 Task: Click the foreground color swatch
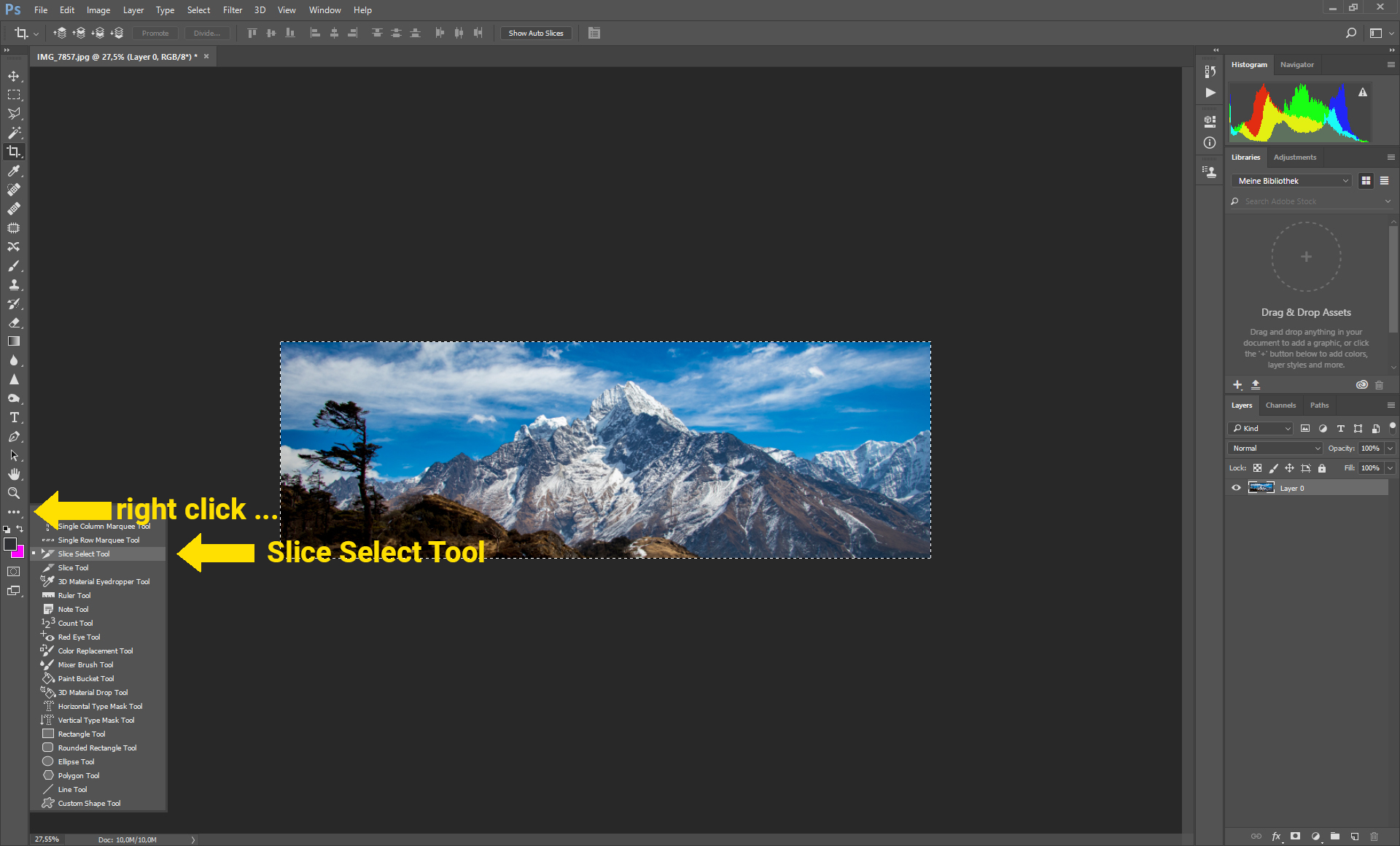pyautogui.click(x=10, y=545)
